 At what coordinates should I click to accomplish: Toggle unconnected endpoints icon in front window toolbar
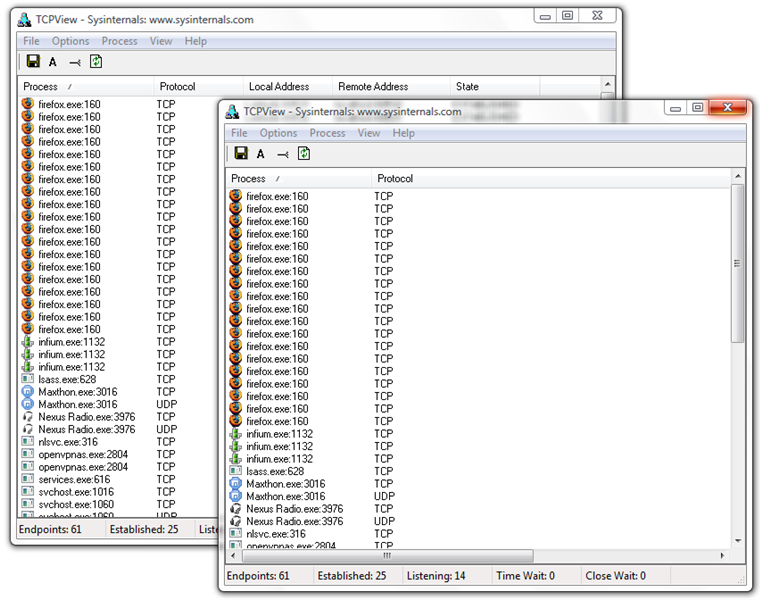(x=282, y=155)
